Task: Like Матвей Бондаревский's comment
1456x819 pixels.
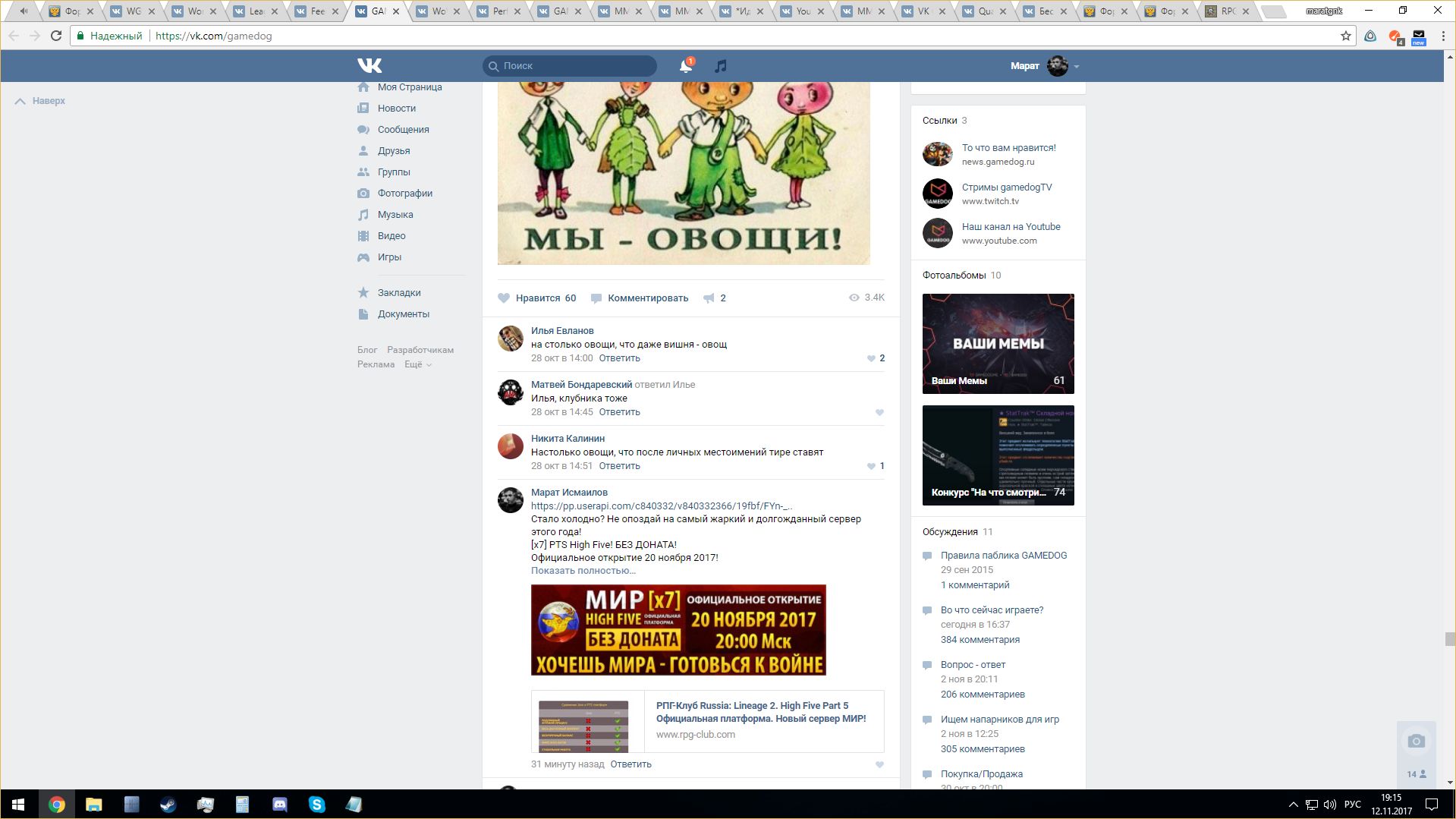Action: click(879, 413)
